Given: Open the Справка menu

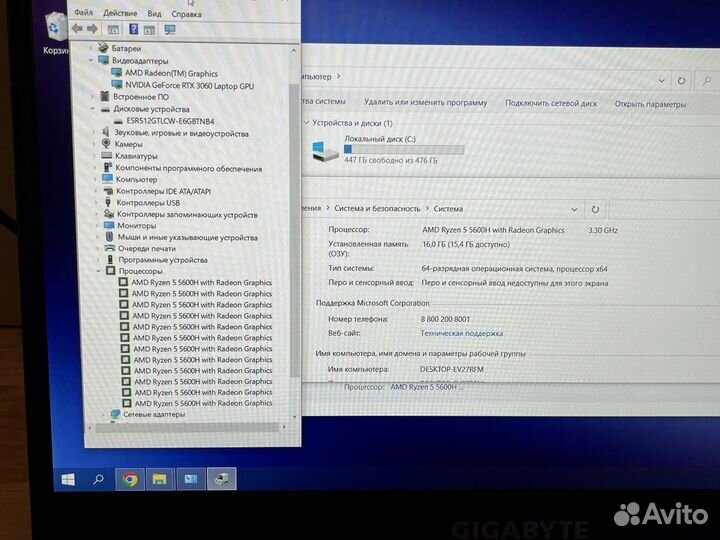Looking at the screenshot, I should coord(186,14).
